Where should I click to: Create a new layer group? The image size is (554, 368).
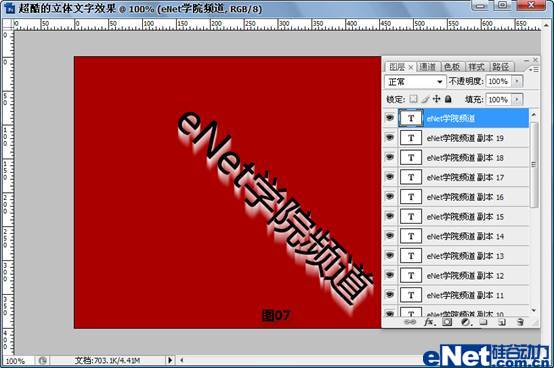pyautogui.click(x=483, y=322)
